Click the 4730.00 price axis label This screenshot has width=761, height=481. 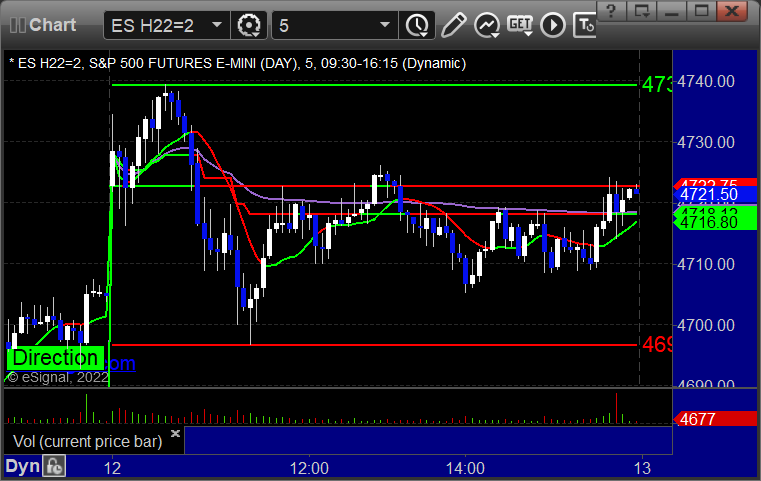(x=706, y=143)
